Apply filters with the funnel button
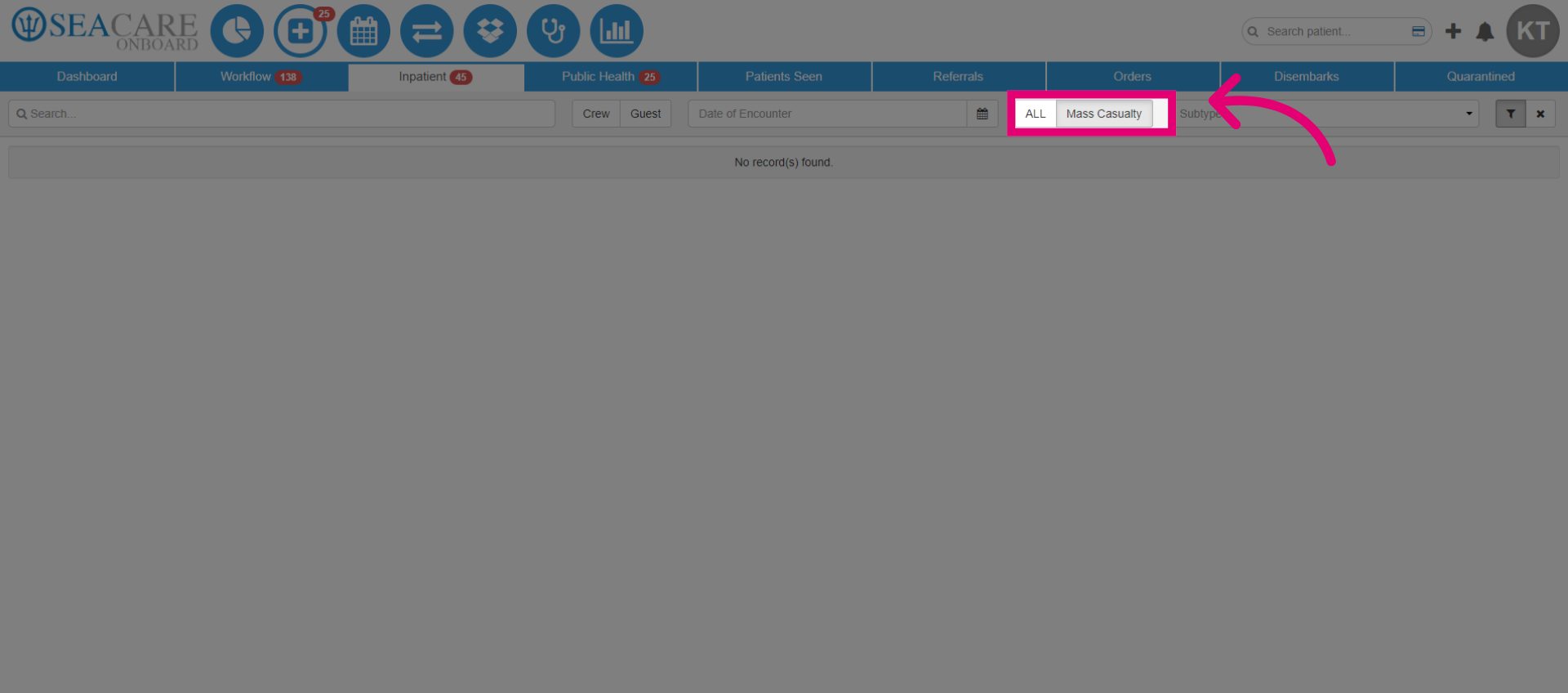Image resolution: width=1568 pixels, height=693 pixels. click(x=1511, y=114)
